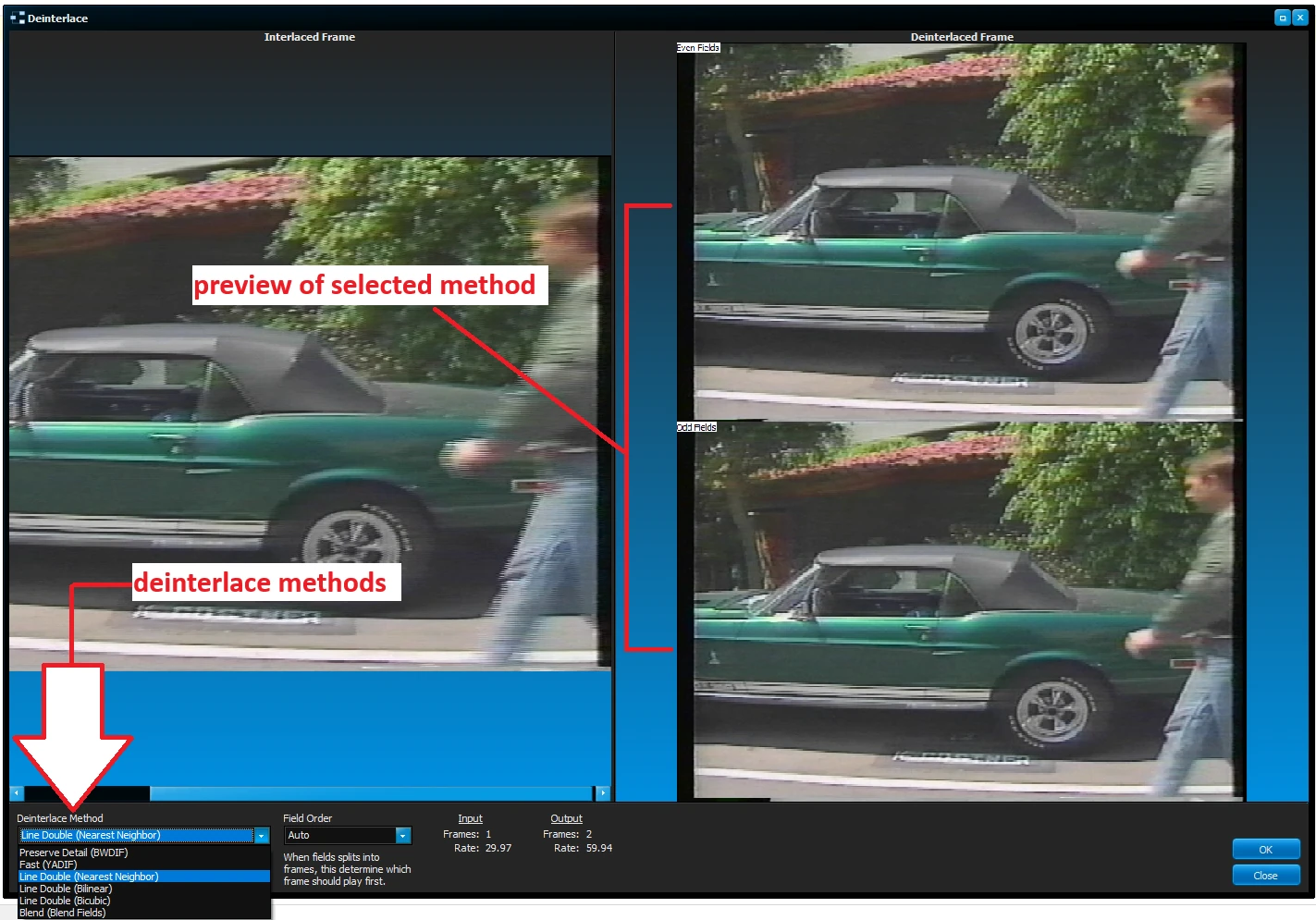Click the Output column header text
The image size is (1316, 920).
click(566, 818)
